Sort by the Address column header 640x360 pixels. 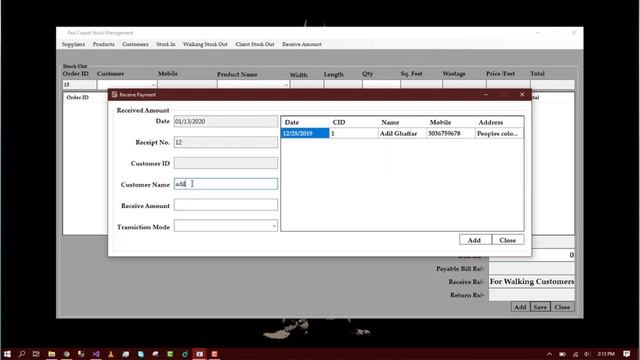(x=499, y=122)
